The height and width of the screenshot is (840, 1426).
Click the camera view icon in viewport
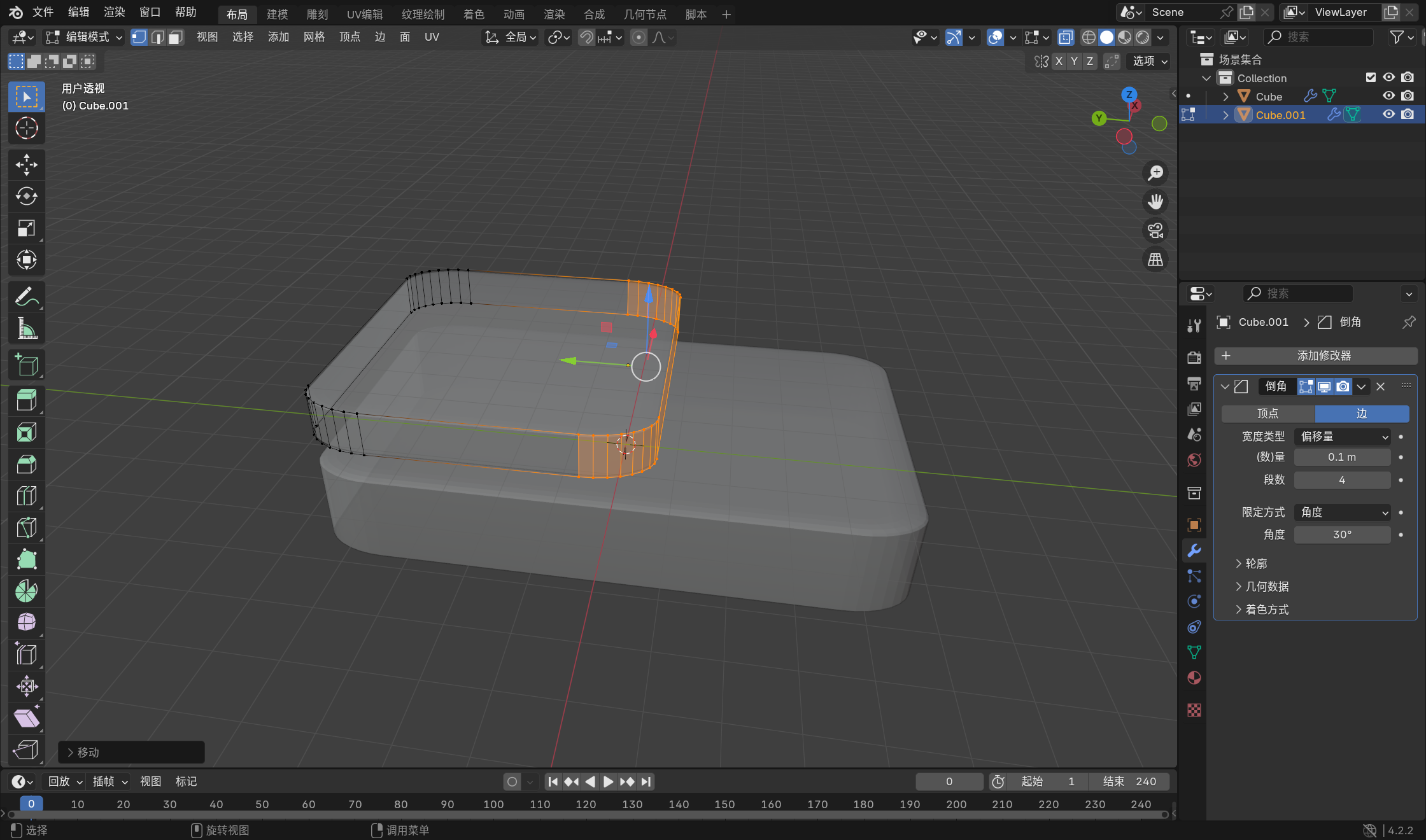(1155, 230)
